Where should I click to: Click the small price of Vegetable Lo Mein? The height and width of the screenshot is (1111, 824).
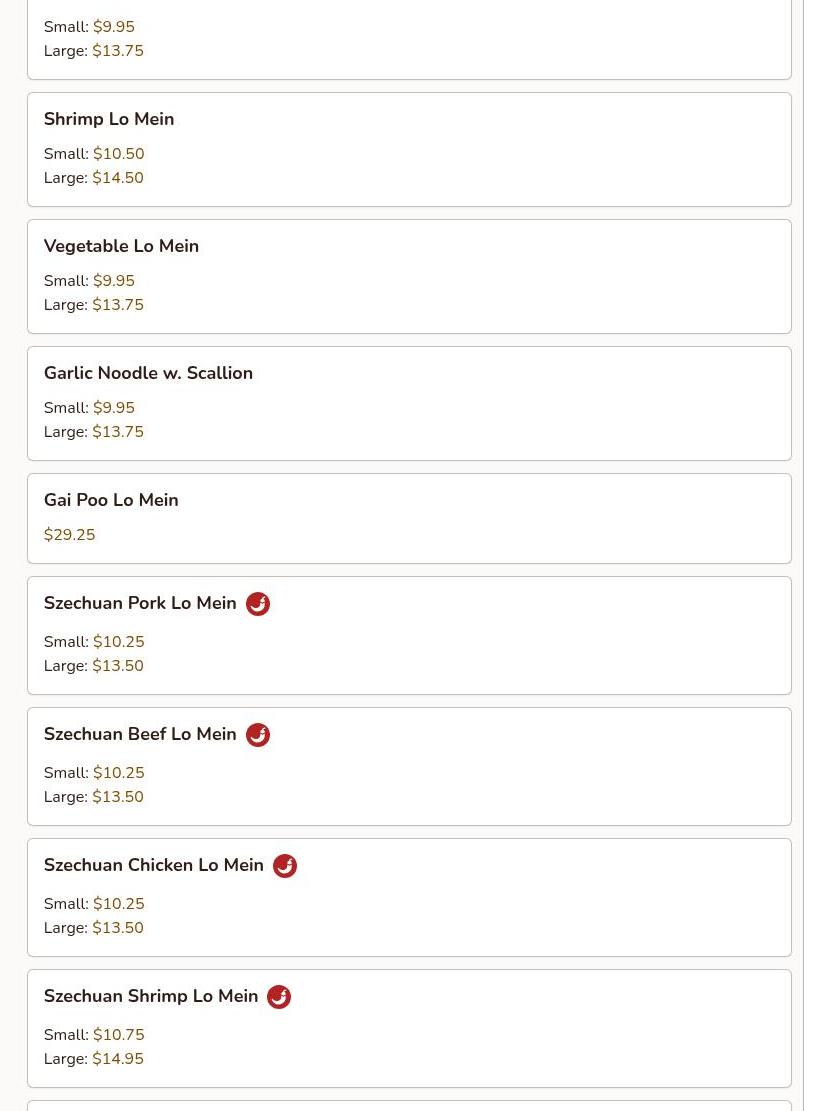tap(114, 281)
